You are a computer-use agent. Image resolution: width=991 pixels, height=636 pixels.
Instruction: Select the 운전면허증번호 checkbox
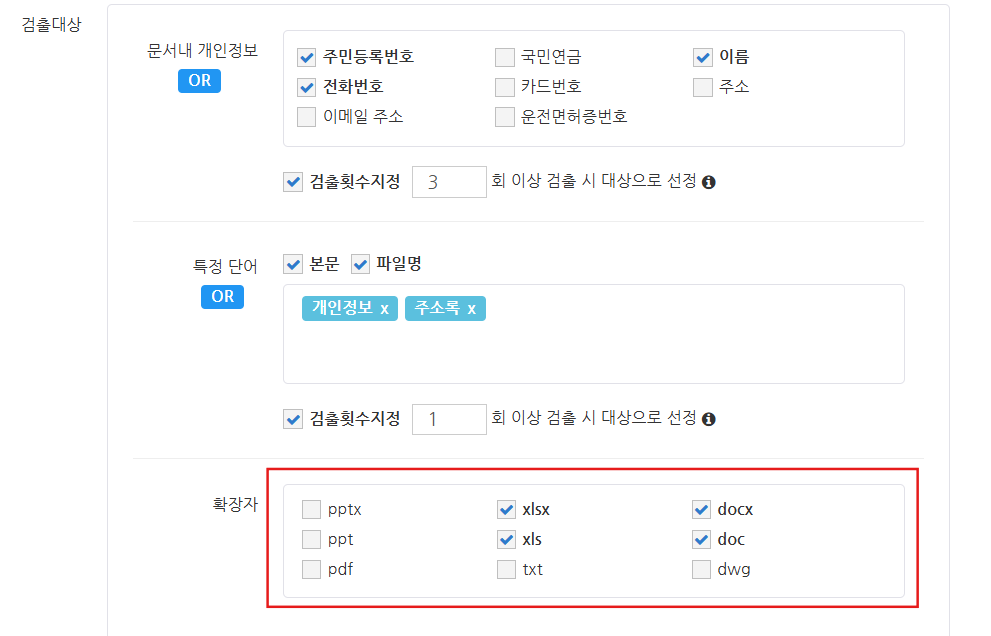(505, 117)
